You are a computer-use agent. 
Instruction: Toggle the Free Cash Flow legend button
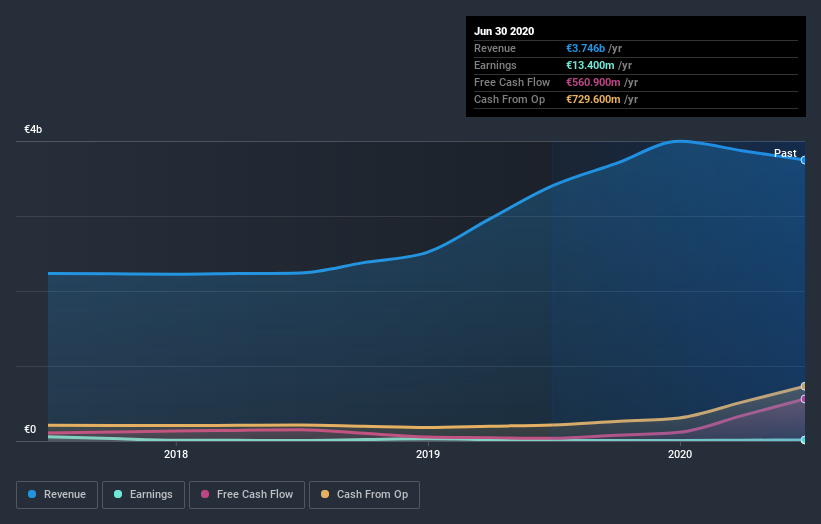click(x=247, y=495)
